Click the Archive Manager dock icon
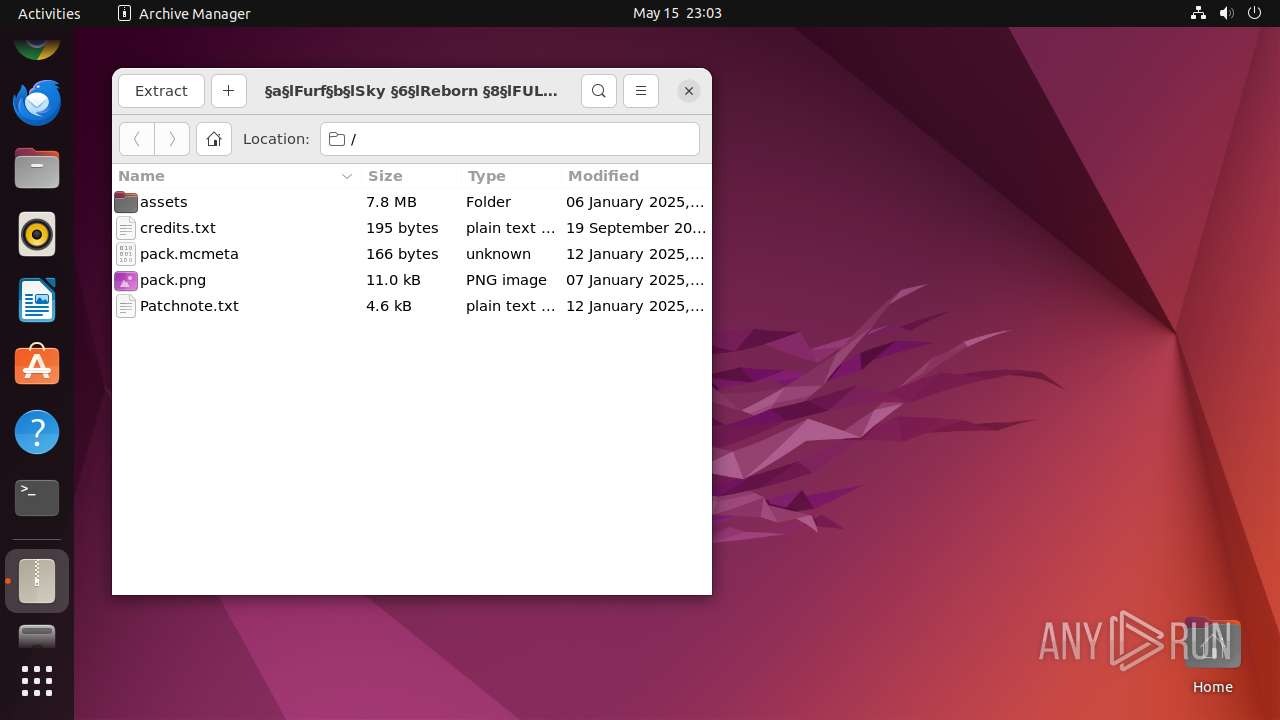 coord(37,581)
